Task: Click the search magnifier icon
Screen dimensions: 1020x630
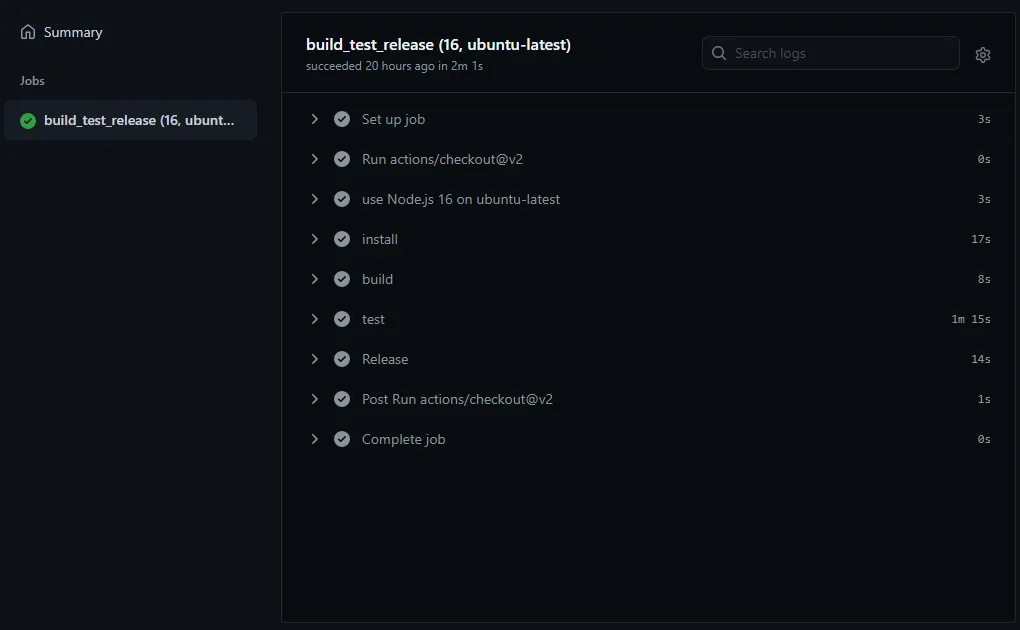Action: [718, 53]
